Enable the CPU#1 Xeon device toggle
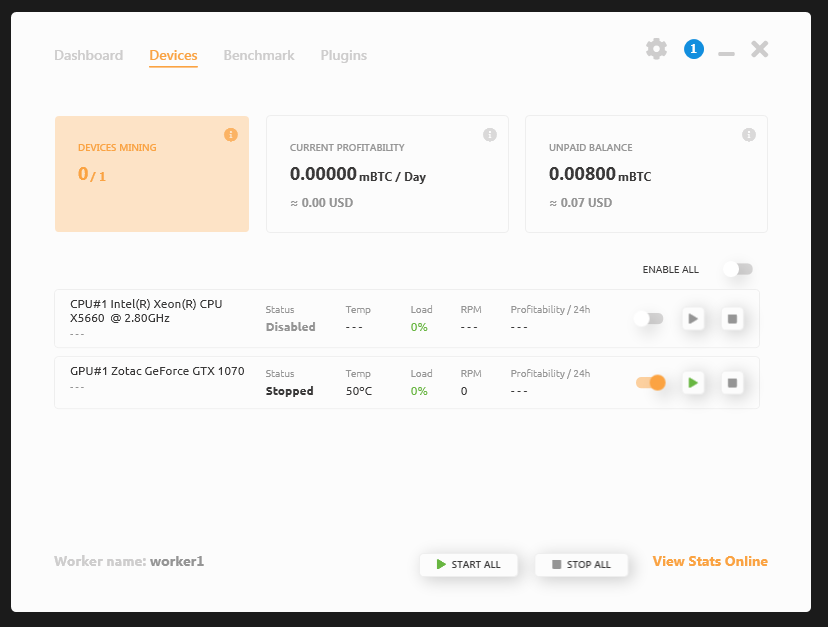 pyautogui.click(x=648, y=318)
